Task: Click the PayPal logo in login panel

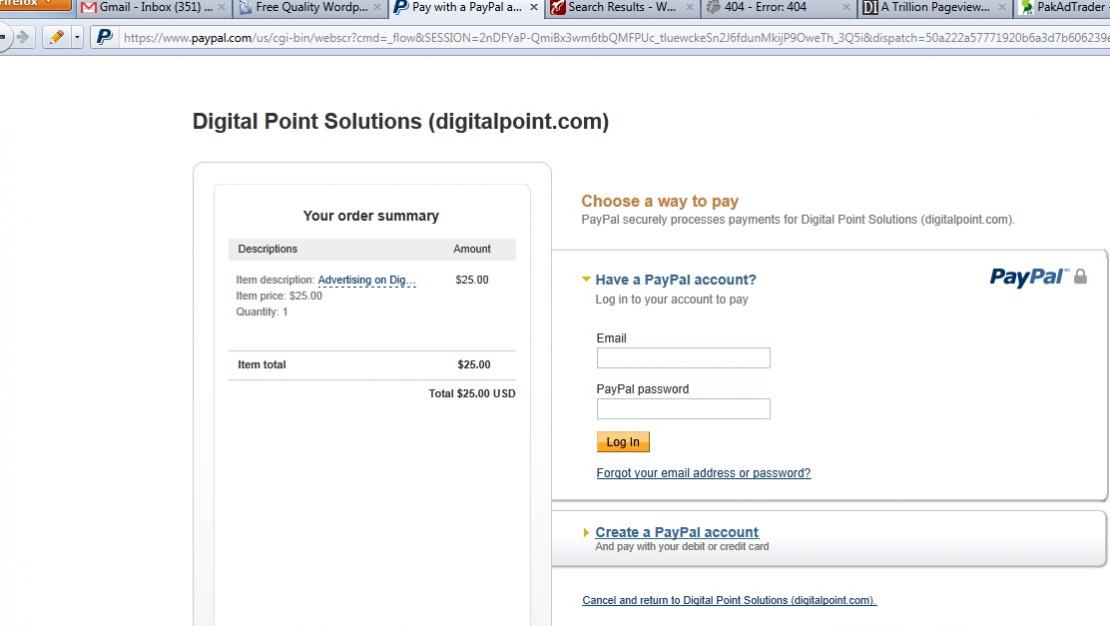Action: [1029, 277]
